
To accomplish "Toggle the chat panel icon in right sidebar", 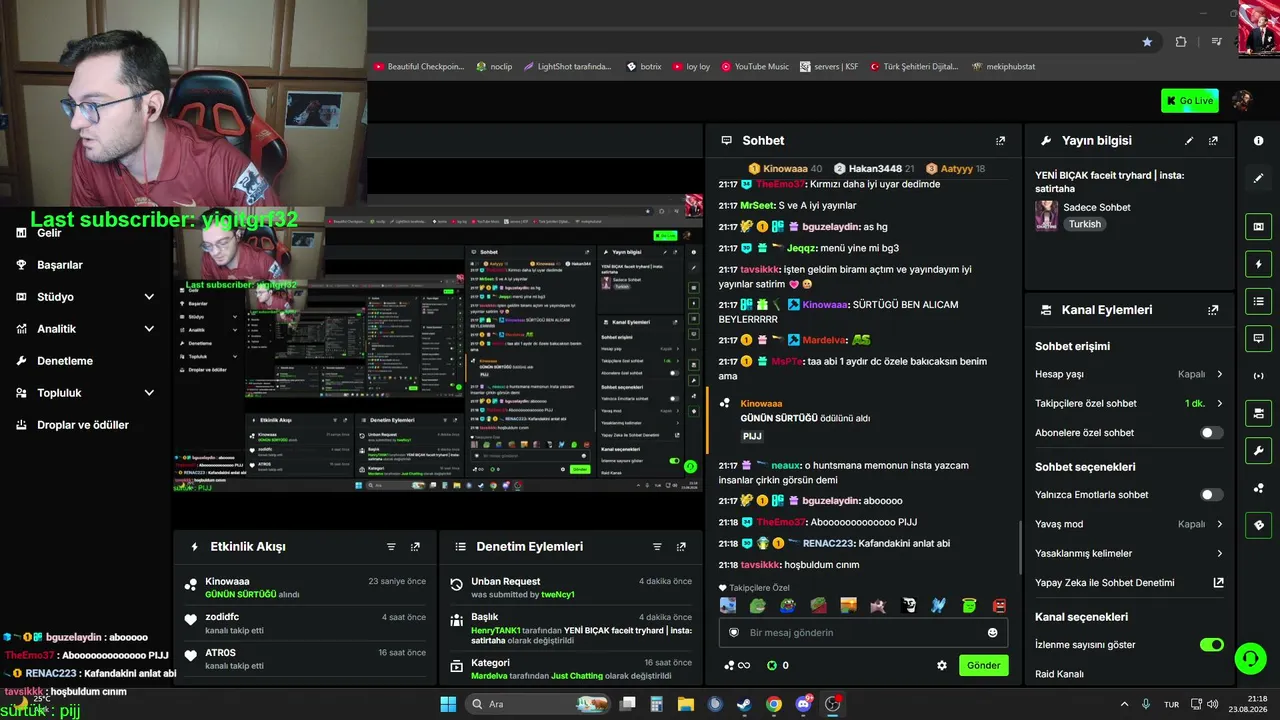I will [x=1259, y=338].
